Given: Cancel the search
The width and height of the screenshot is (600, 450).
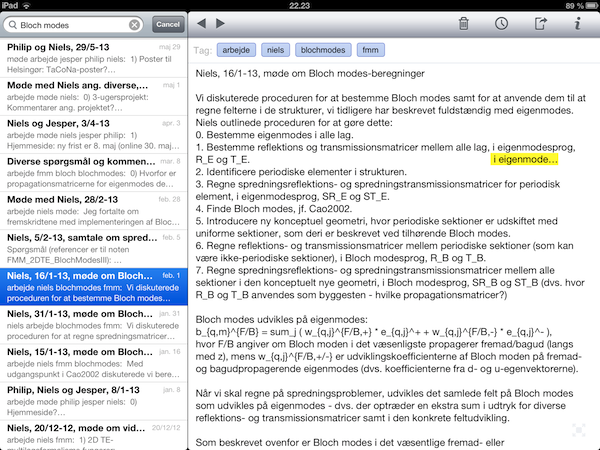Looking at the screenshot, I should [168, 24].
